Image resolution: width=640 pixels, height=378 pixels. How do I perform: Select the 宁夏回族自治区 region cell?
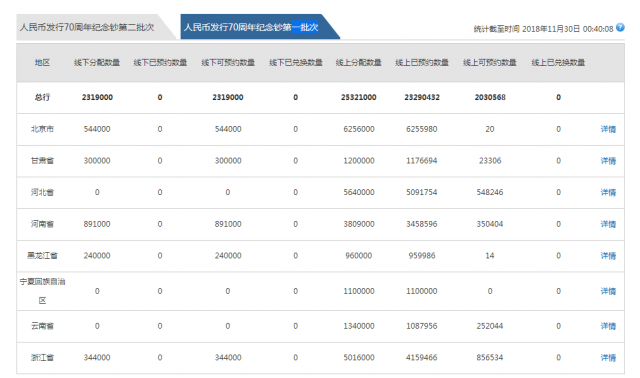coord(42,291)
